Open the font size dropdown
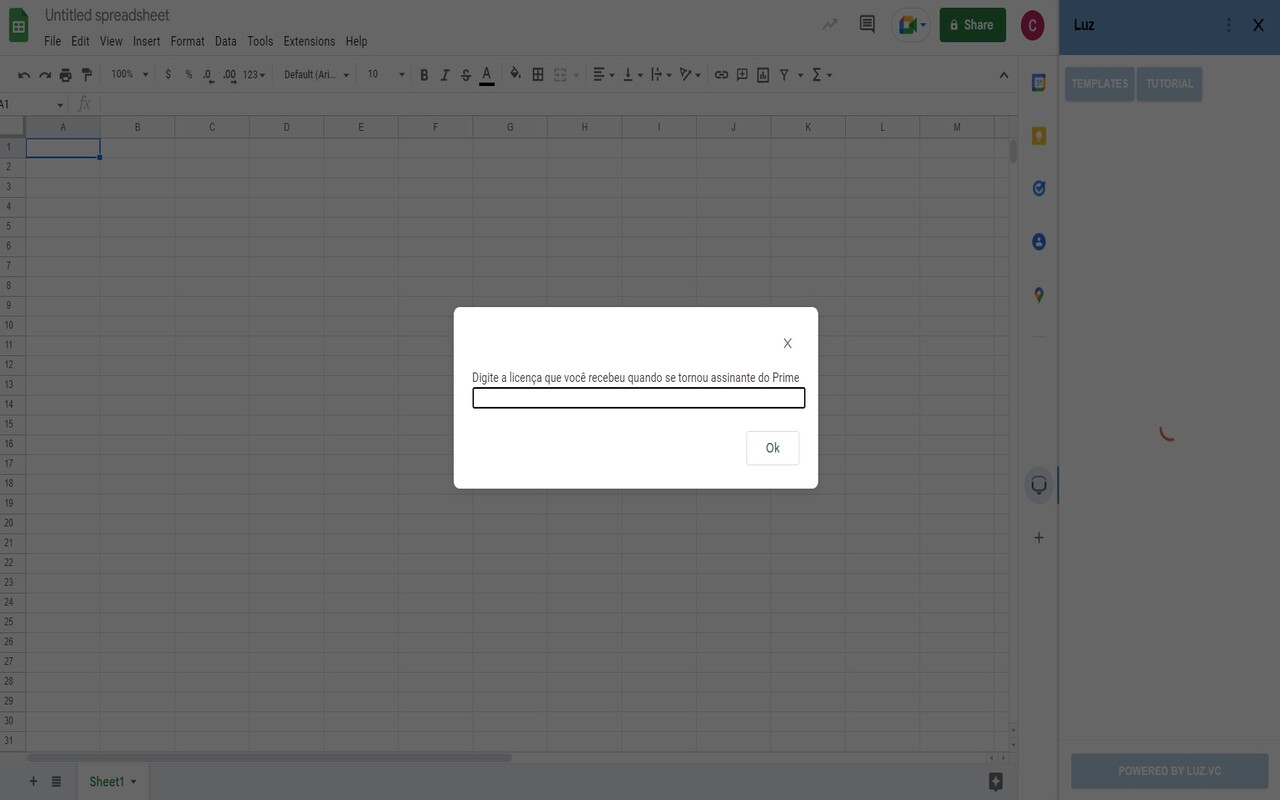Image resolution: width=1280 pixels, height=800 pixels. click(x=385, y=75)
